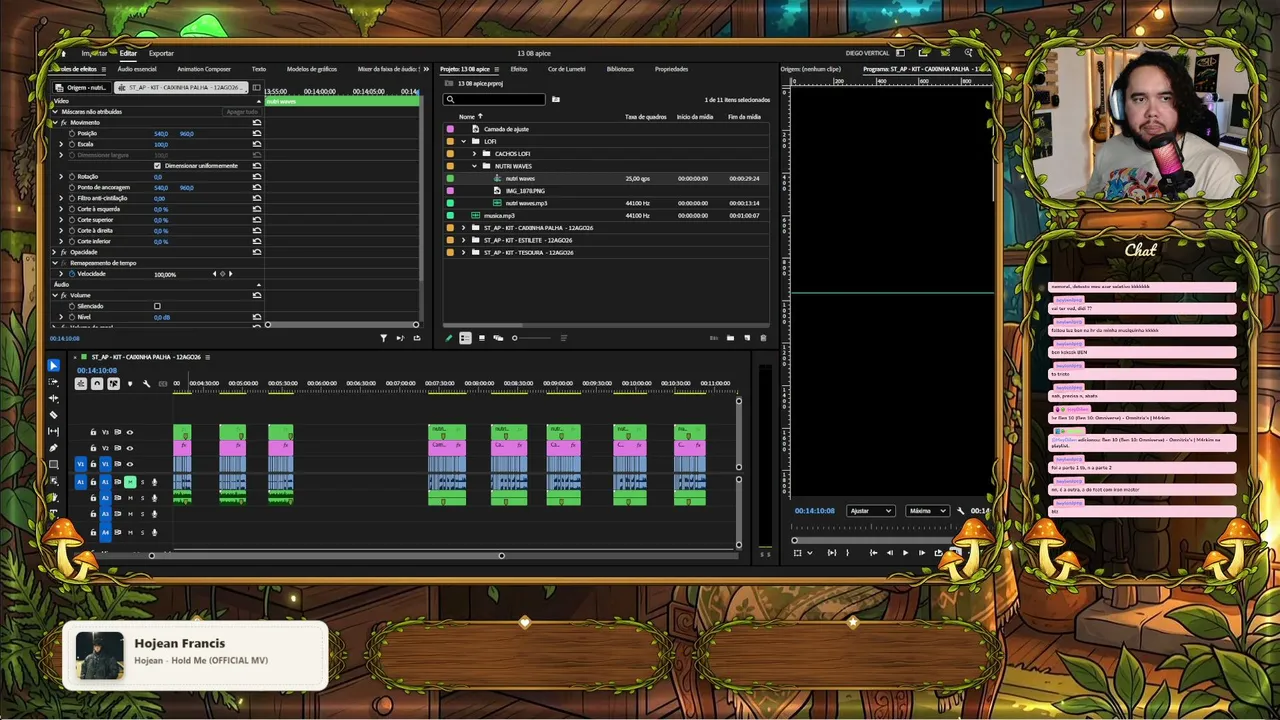Click the green pencil writable-project icon
This screenshot has width=1280, height=720.
coord(449,338)
